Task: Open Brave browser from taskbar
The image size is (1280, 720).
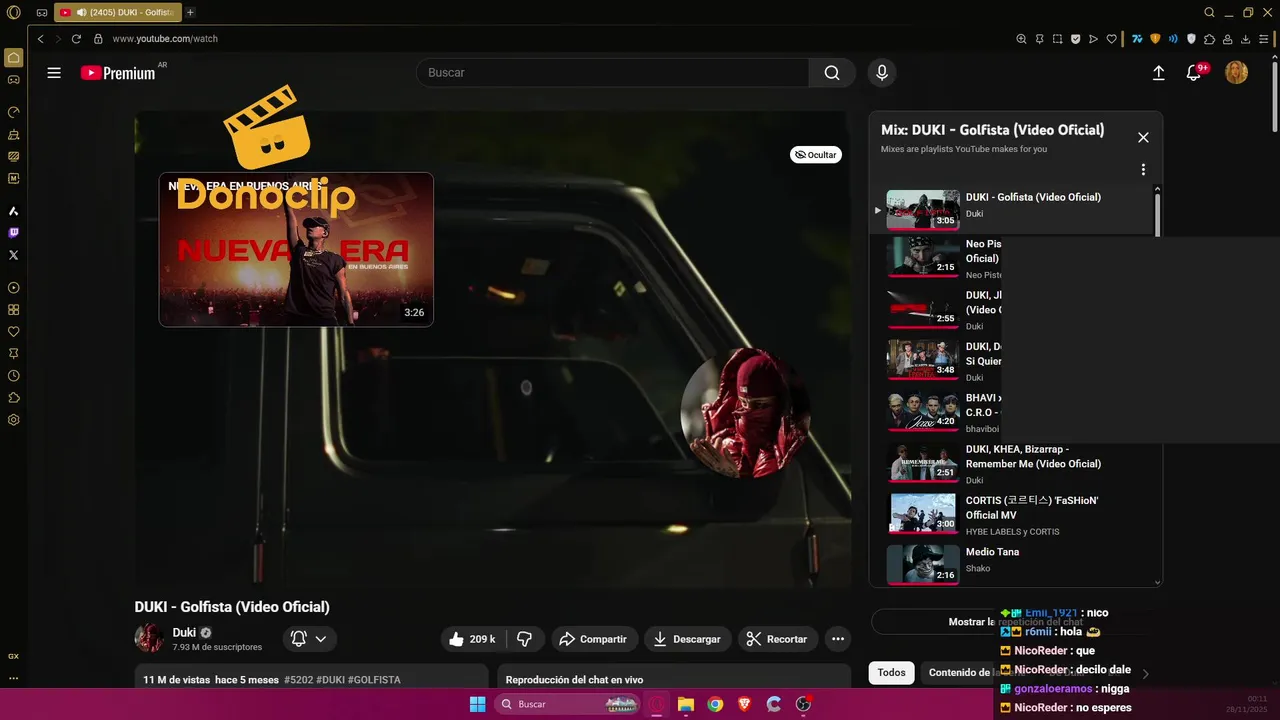Action: 744,704
